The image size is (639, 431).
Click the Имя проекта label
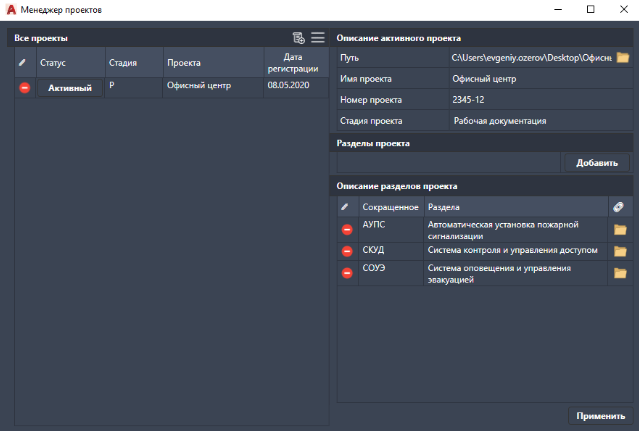(x=366, y=79)
